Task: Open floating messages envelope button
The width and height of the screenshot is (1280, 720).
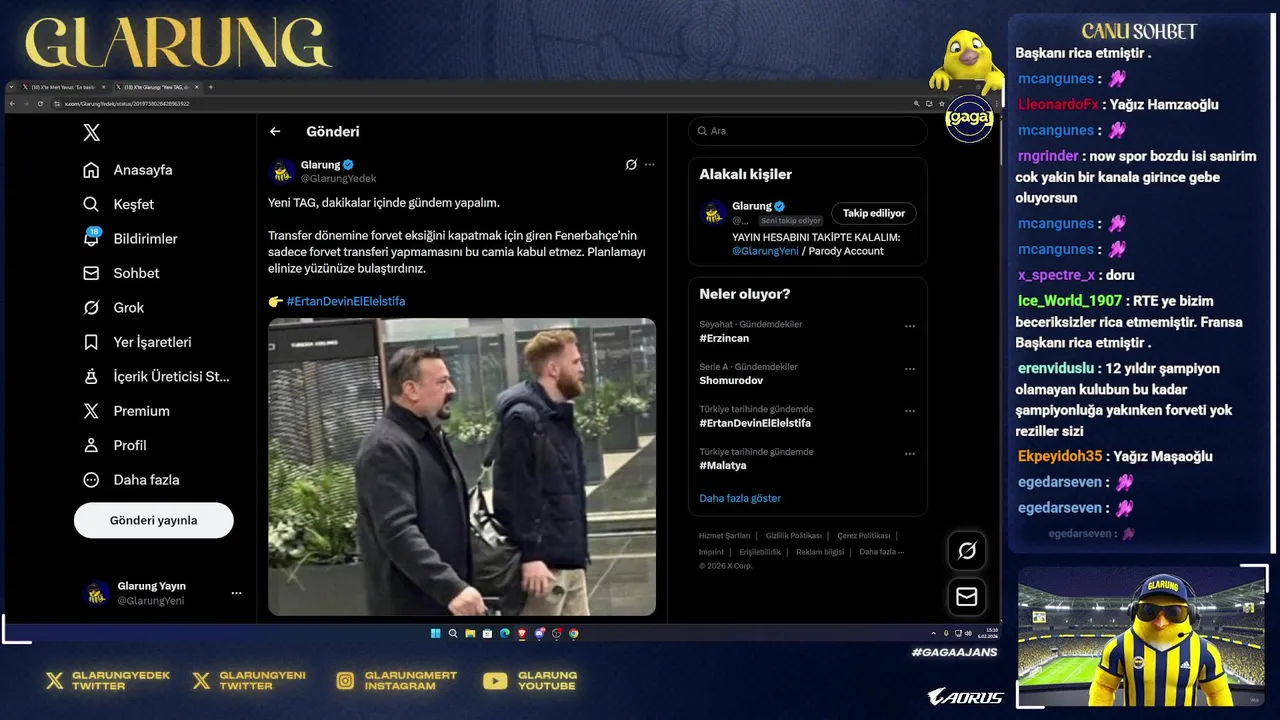Action: pos(967,597)
